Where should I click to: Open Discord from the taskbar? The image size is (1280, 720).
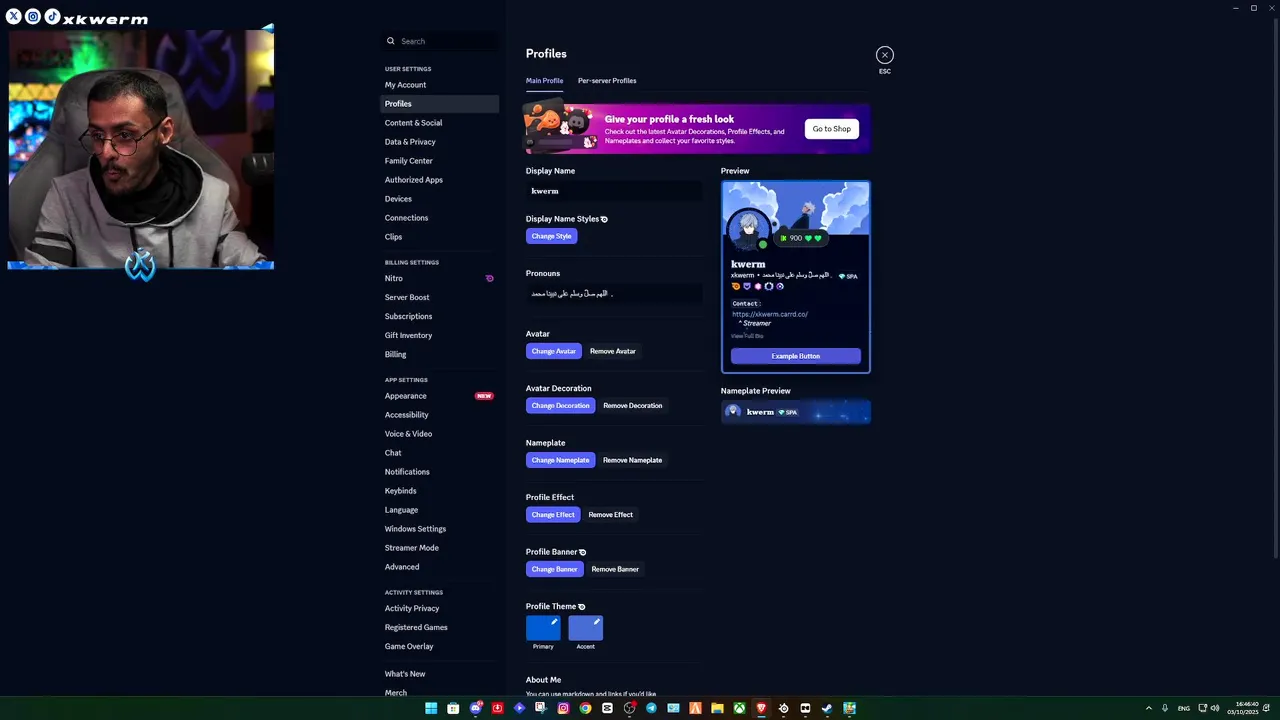(476, 708)
